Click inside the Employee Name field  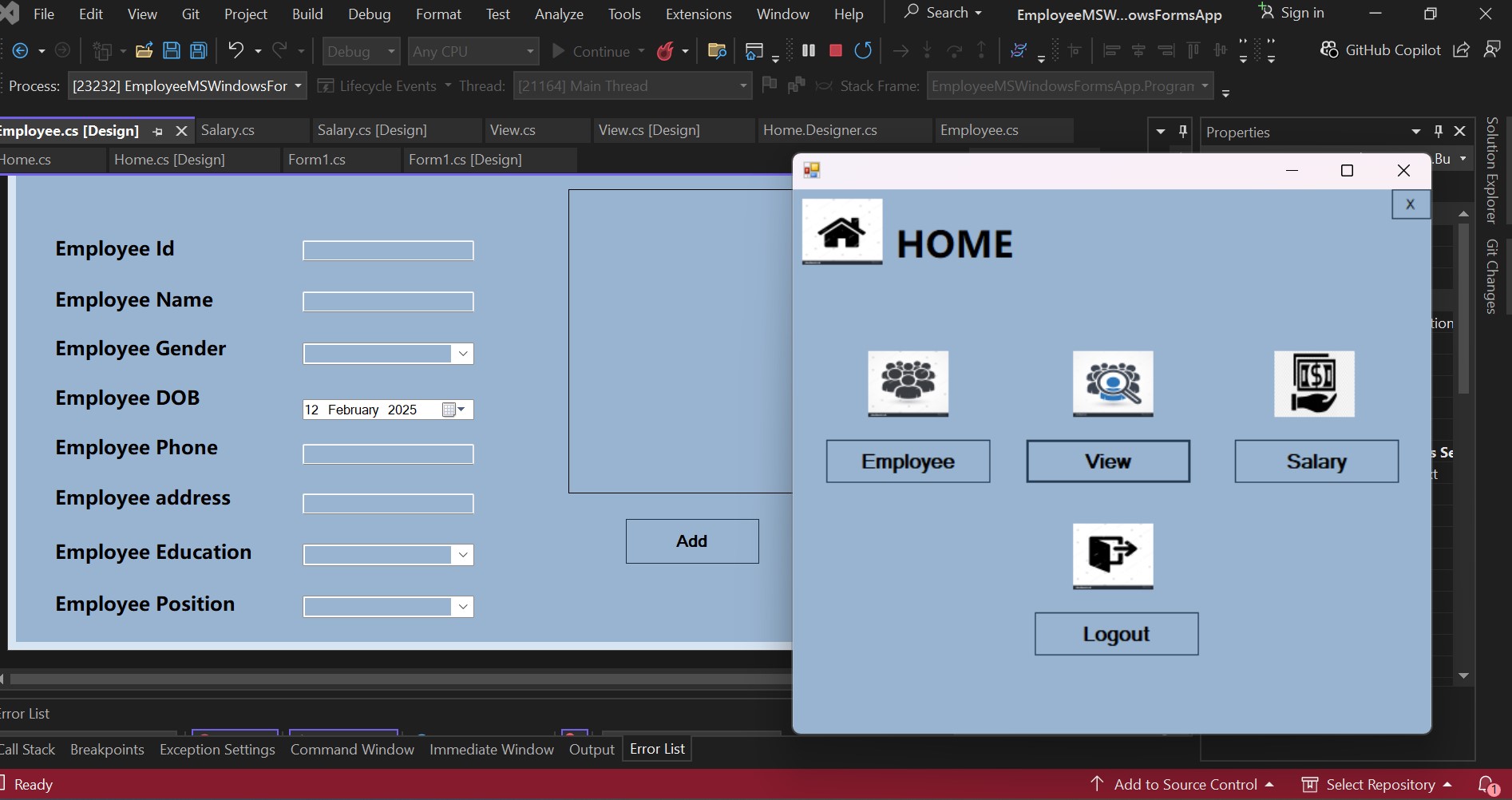click(x=387, y=301)
